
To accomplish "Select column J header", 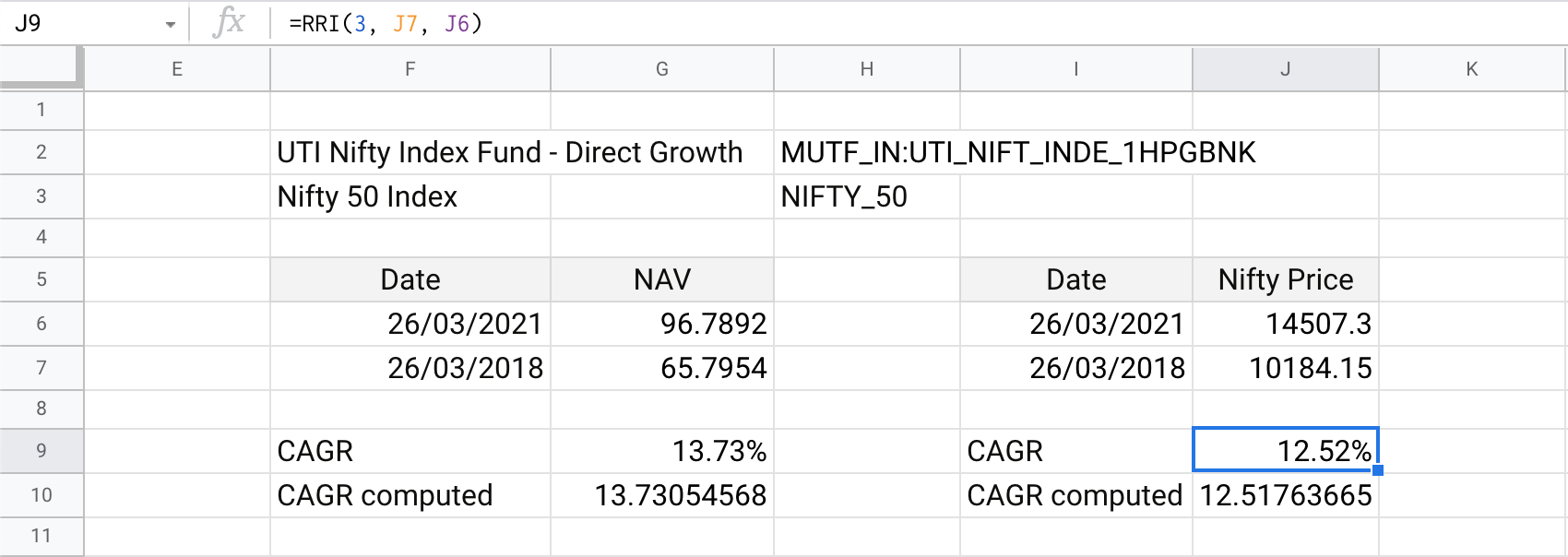I will point(1286,69).
